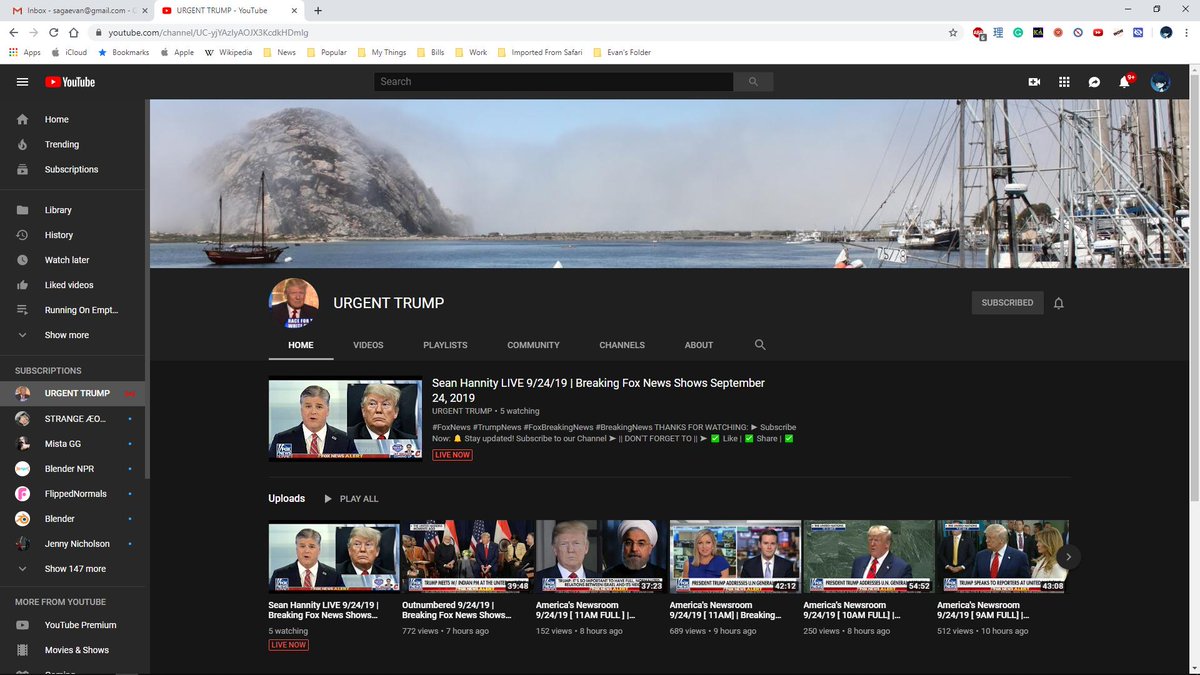The image size is (1200, 675).
Task: Click the search magnifier button
Action: (x=753, y=82)
